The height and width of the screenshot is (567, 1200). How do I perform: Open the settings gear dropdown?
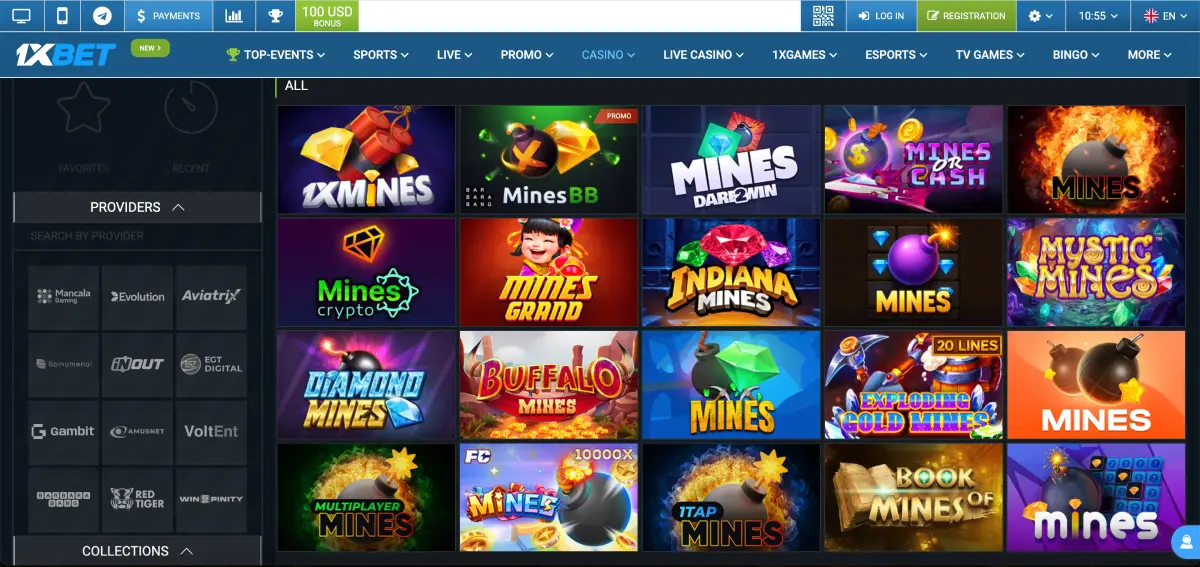coord(1040,16)
